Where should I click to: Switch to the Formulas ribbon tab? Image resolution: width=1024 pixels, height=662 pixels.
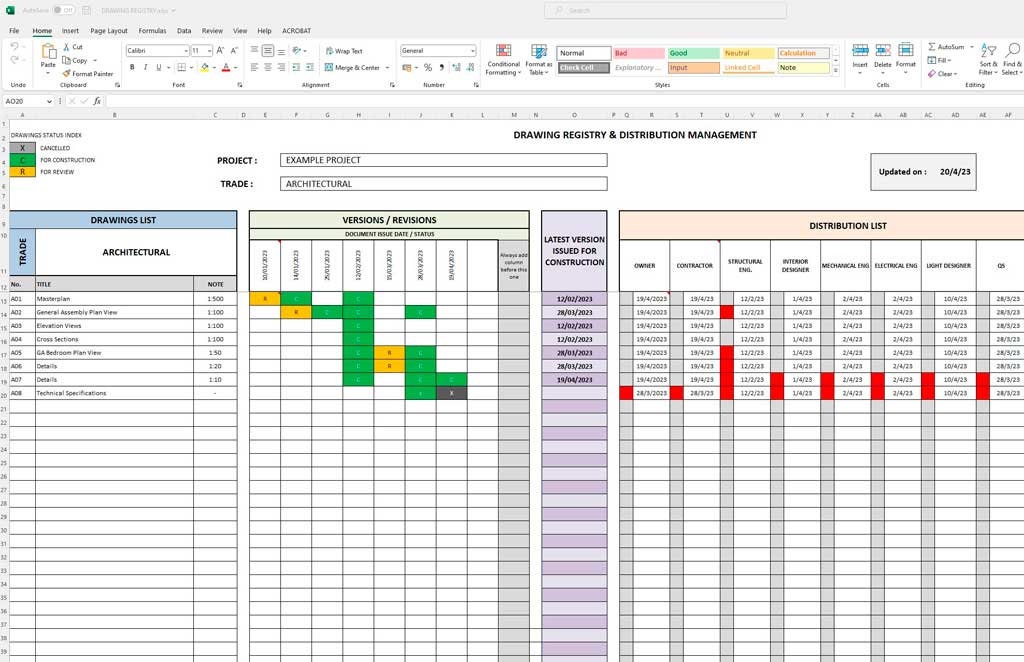[x=152, y=30]
